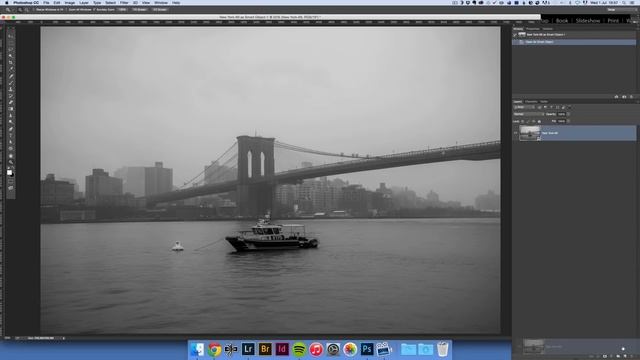Open the Zoom tool preset picker
Screen dimensions: 640x360
pos(9,9)
